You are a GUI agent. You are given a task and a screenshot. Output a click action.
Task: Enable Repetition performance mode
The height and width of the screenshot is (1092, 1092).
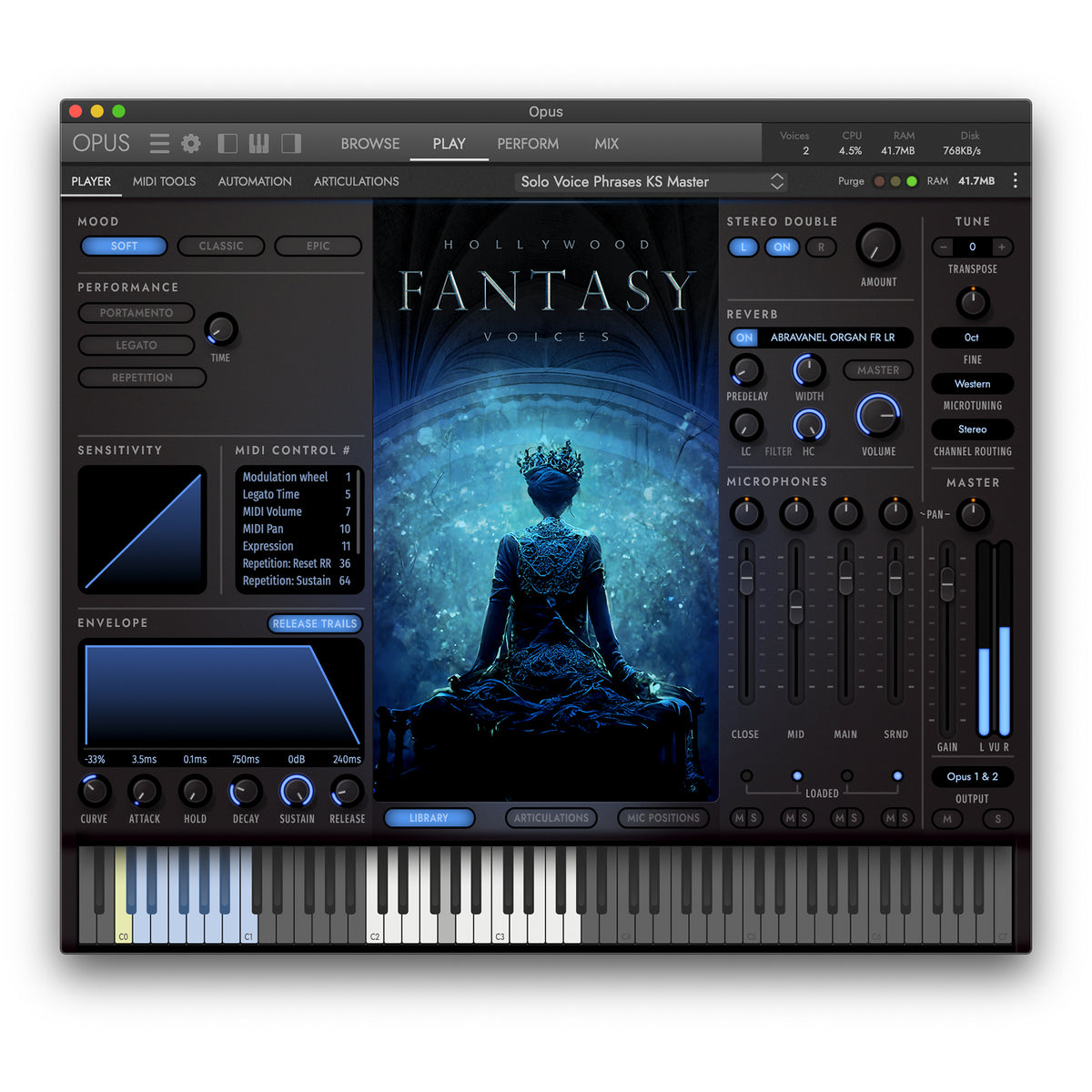tap(142, 378)
